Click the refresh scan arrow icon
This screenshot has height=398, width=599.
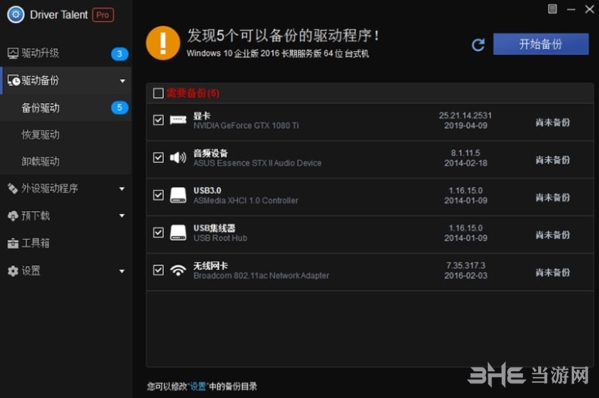click(478, 45)
